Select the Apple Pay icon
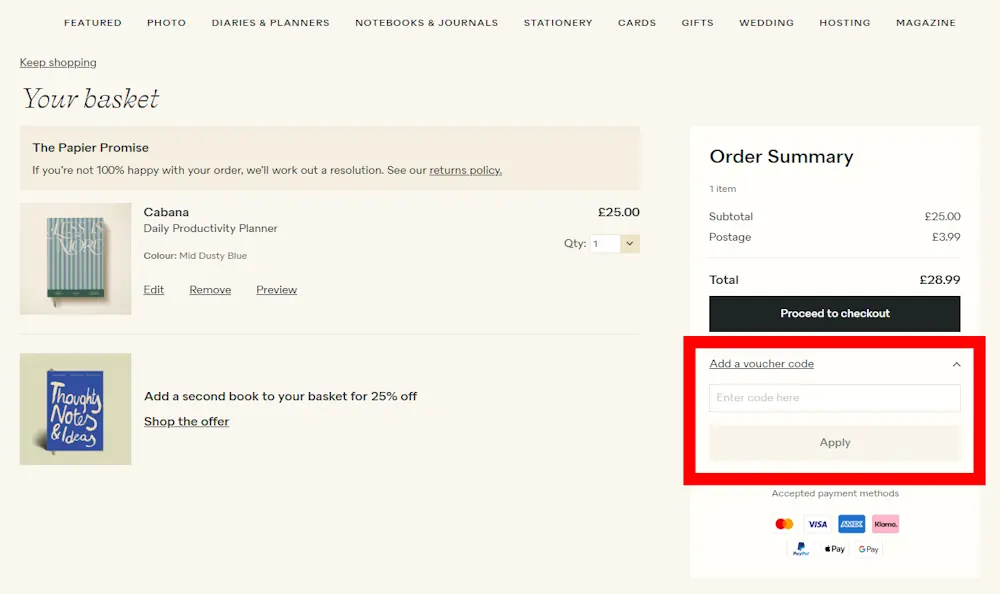Viewport: 1000px width, 594px height. point(834,548)
